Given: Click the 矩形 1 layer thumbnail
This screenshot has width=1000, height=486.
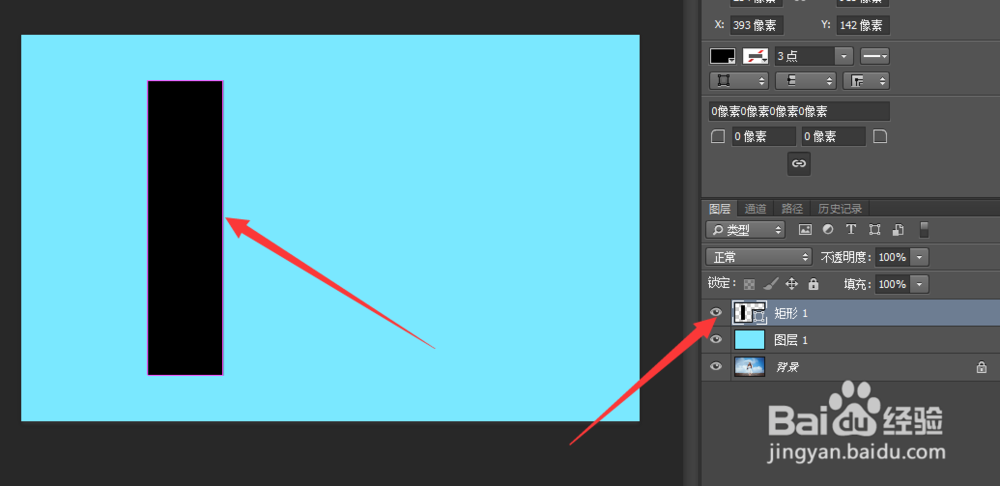Looking at the screenshot, I should (749, 312).
